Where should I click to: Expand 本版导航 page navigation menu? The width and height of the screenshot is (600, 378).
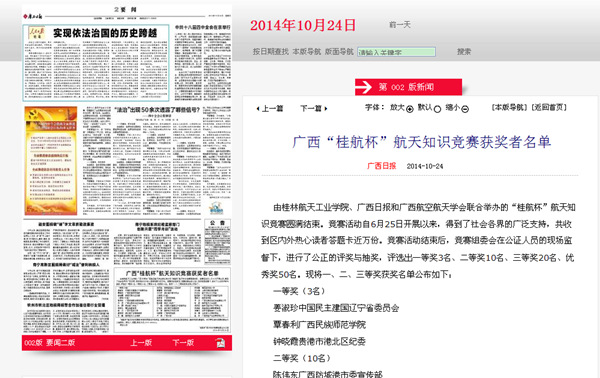click(307, 51)
